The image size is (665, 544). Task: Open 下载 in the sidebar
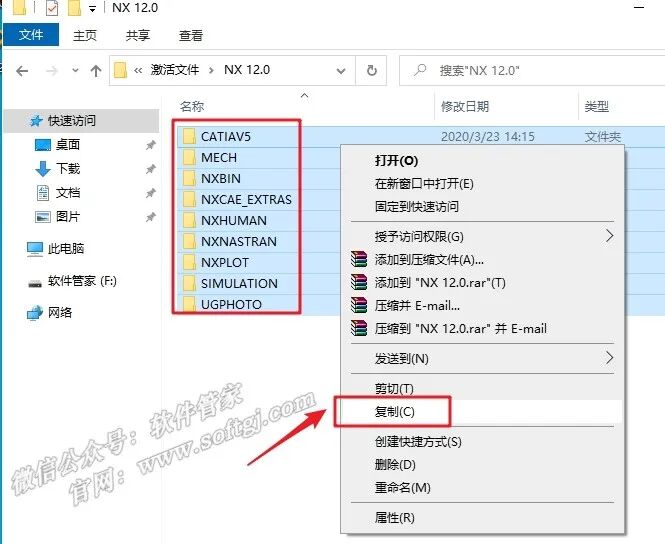pos(68,168)
